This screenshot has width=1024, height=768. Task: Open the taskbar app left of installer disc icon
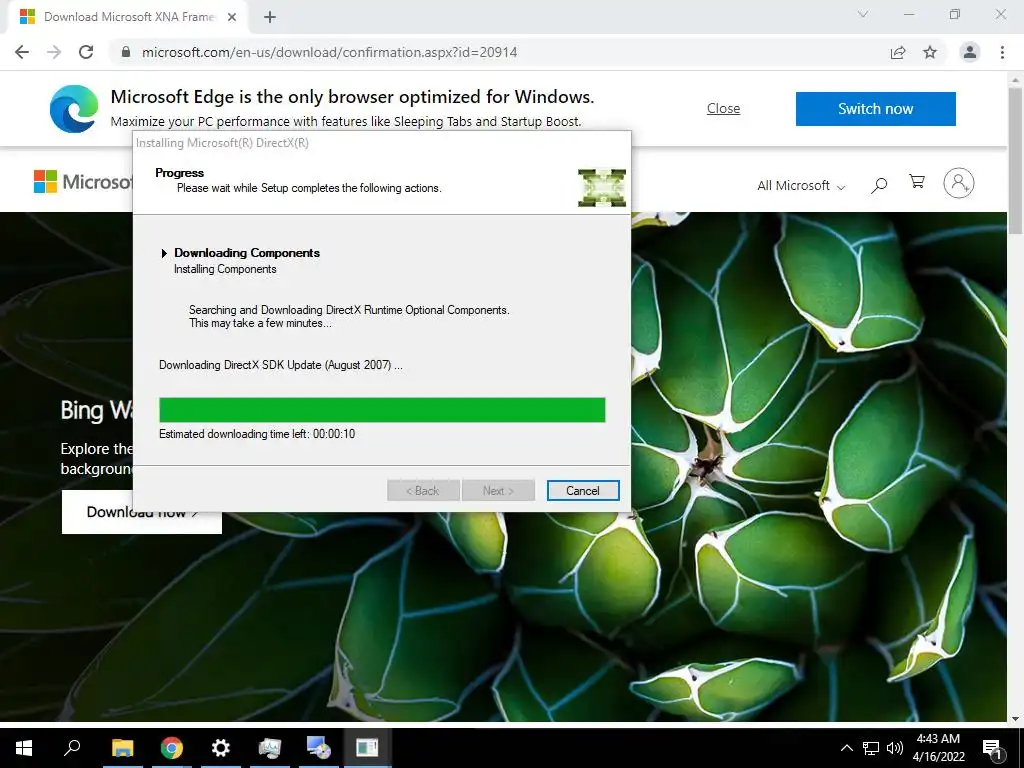(269, 748)
